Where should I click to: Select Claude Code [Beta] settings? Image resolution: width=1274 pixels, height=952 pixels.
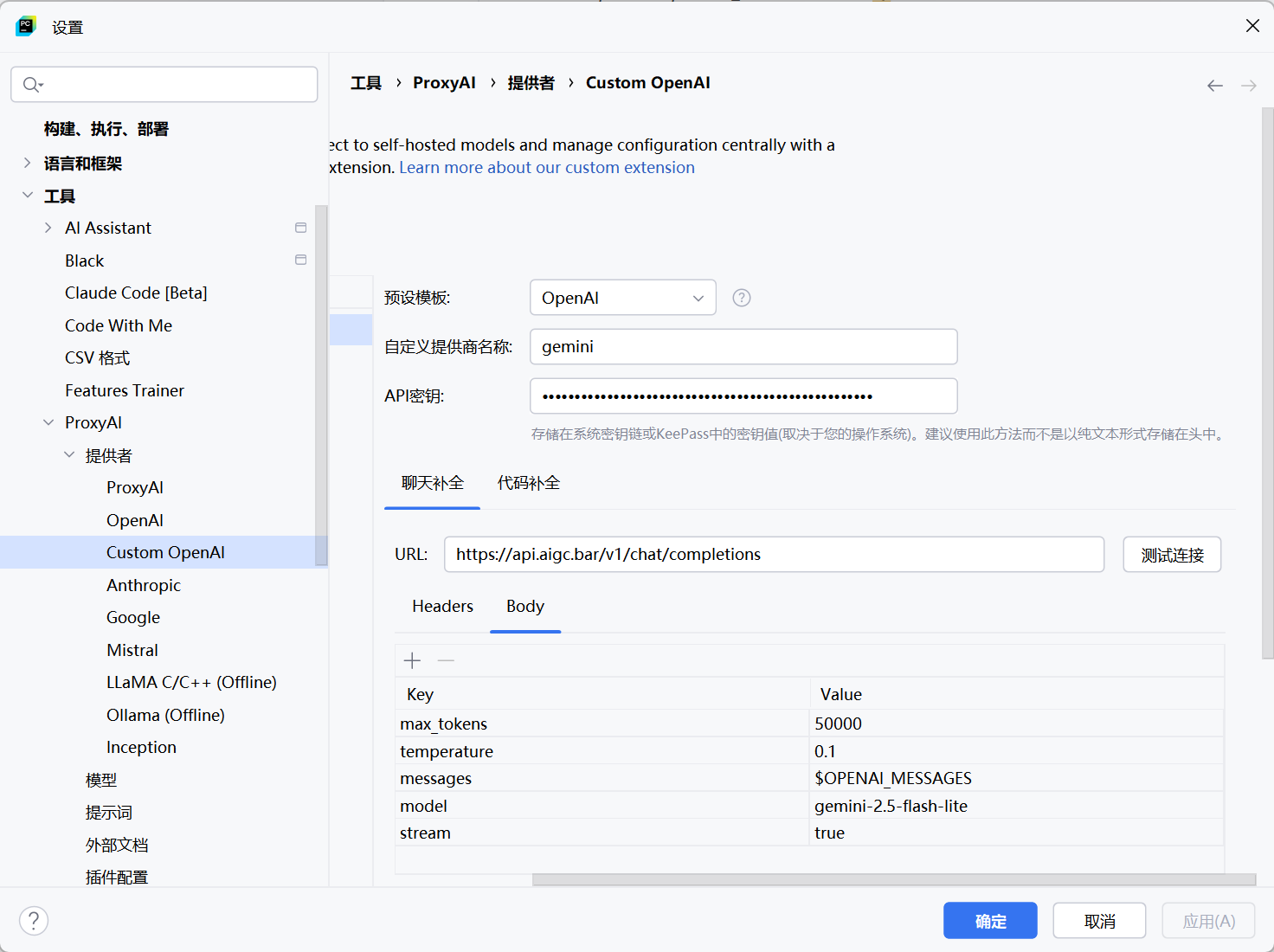point(136,293)
